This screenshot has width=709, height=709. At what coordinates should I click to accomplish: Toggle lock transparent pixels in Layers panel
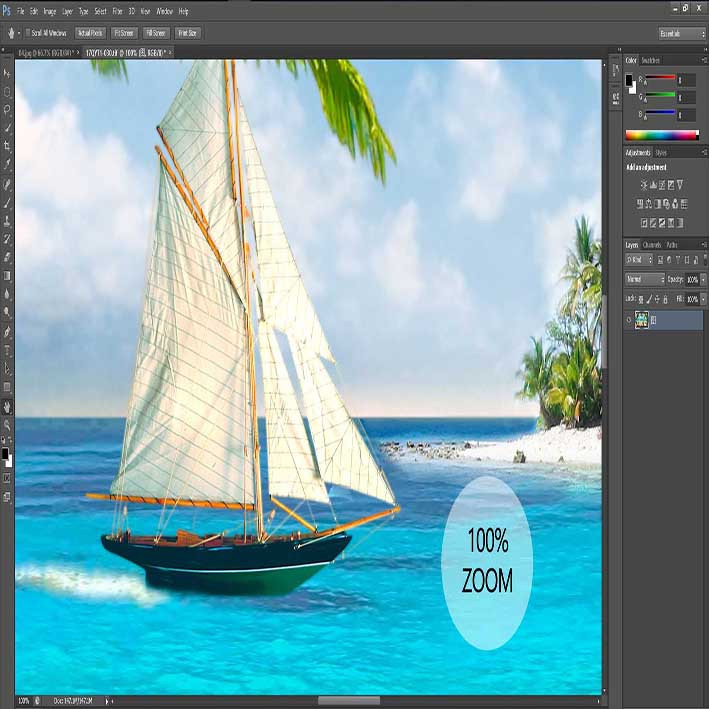641,299
